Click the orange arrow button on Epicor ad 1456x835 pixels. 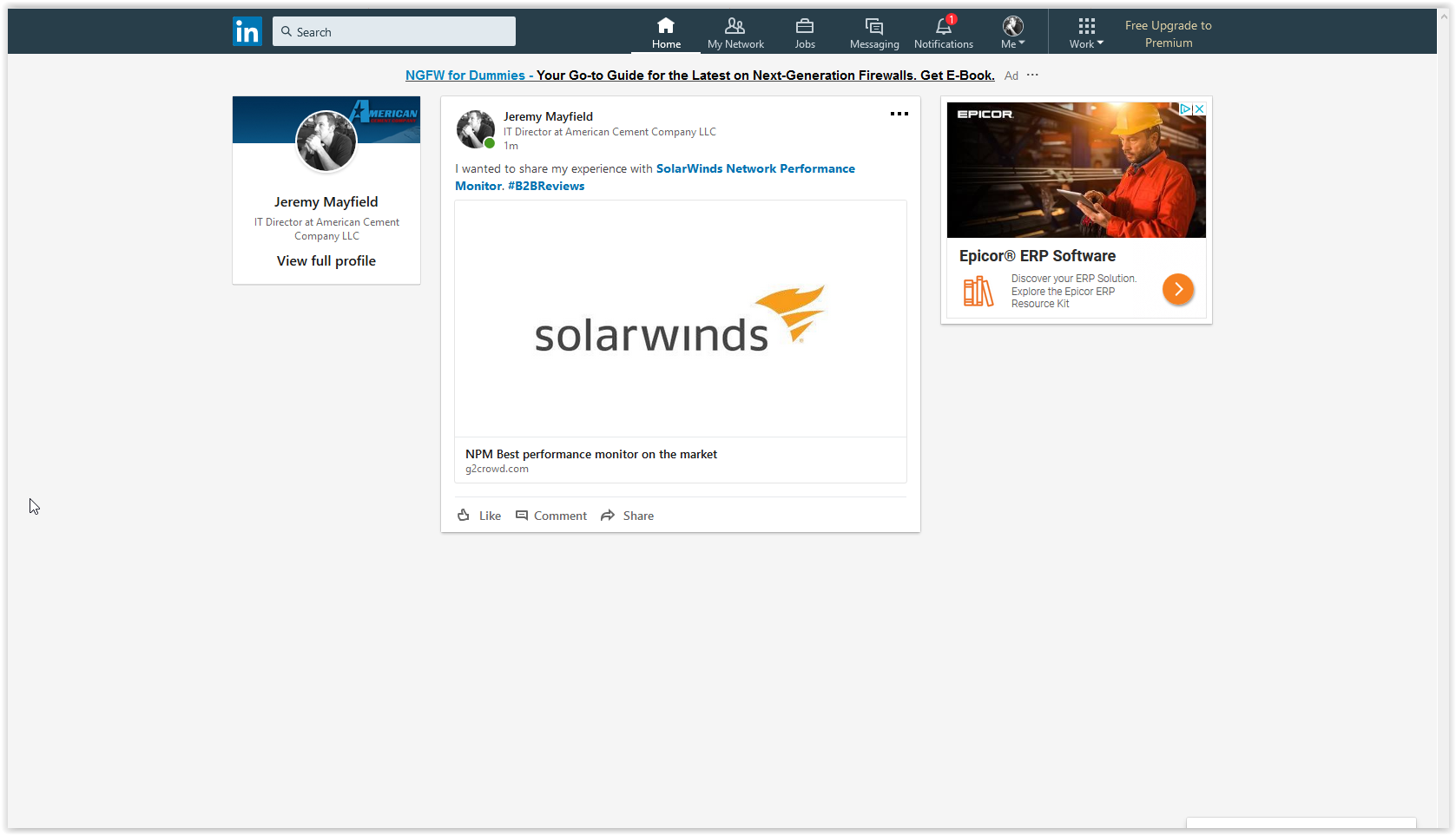1178,289
